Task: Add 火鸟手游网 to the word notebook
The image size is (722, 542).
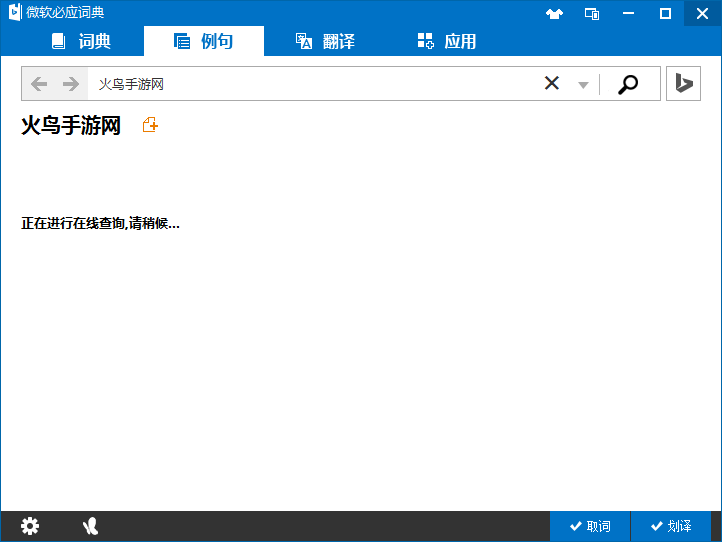Action: tap(150, 125)
